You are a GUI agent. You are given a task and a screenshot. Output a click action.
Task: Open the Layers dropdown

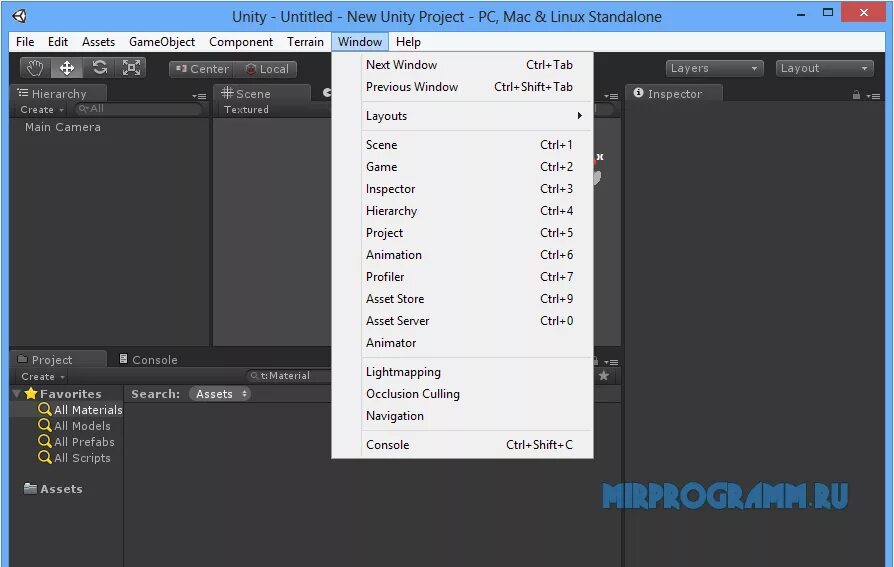click(x=714, y=68)
